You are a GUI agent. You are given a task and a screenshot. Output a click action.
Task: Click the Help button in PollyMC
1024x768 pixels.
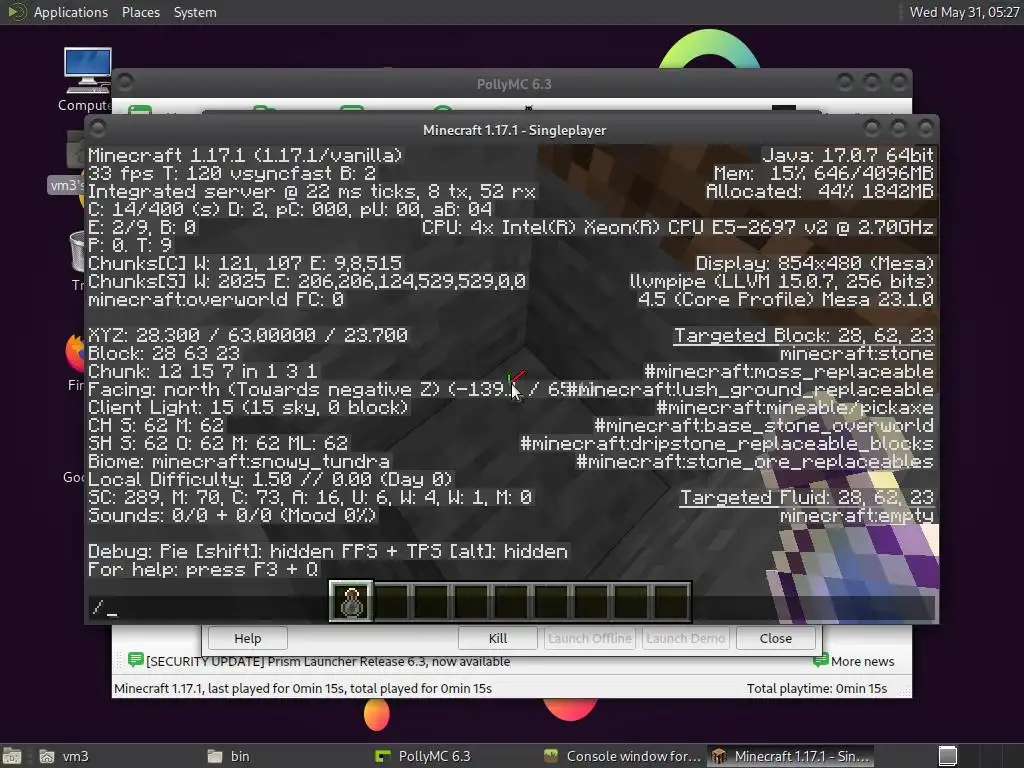(248, 638)
